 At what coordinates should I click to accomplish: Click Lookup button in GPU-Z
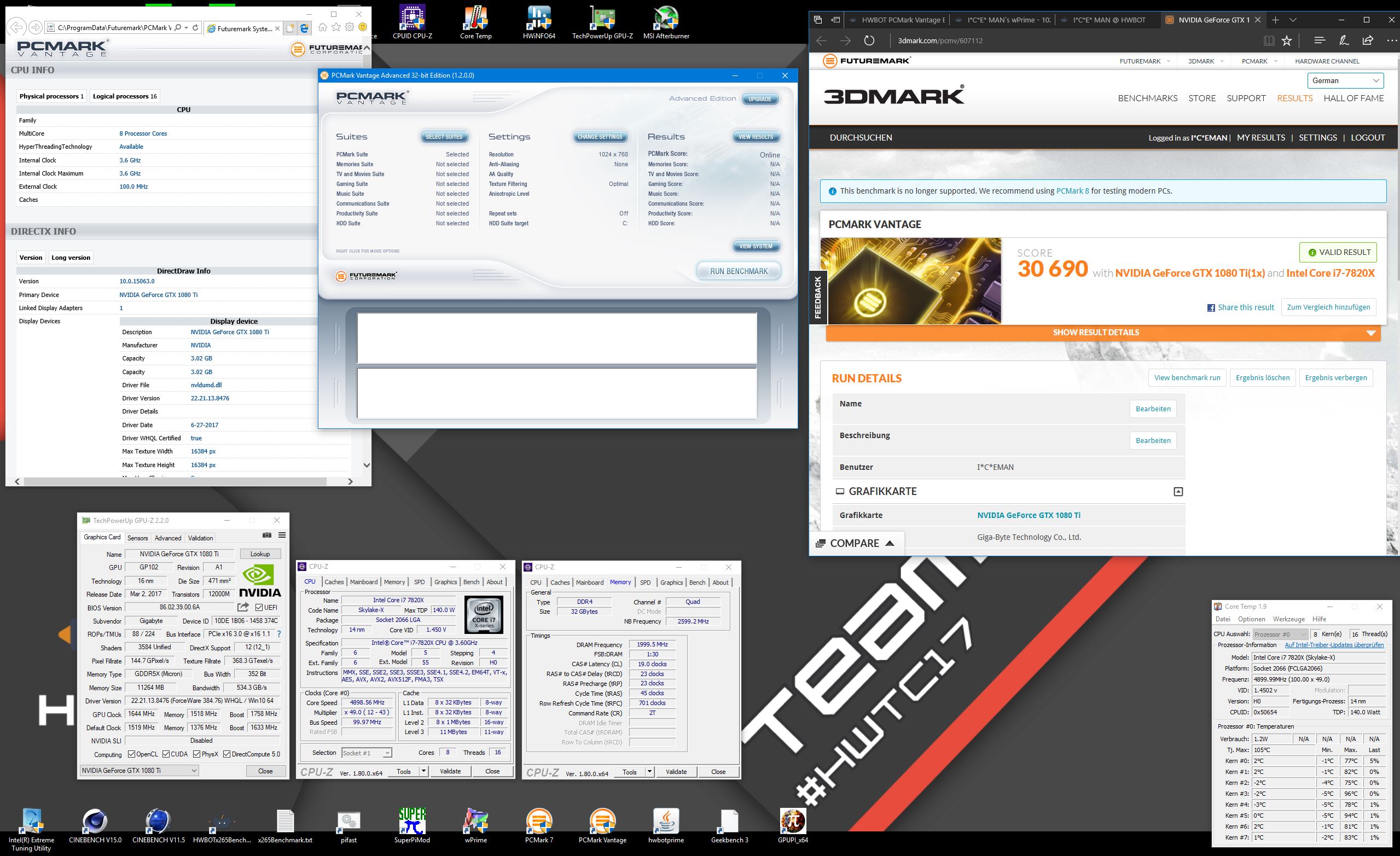[260, 554]
